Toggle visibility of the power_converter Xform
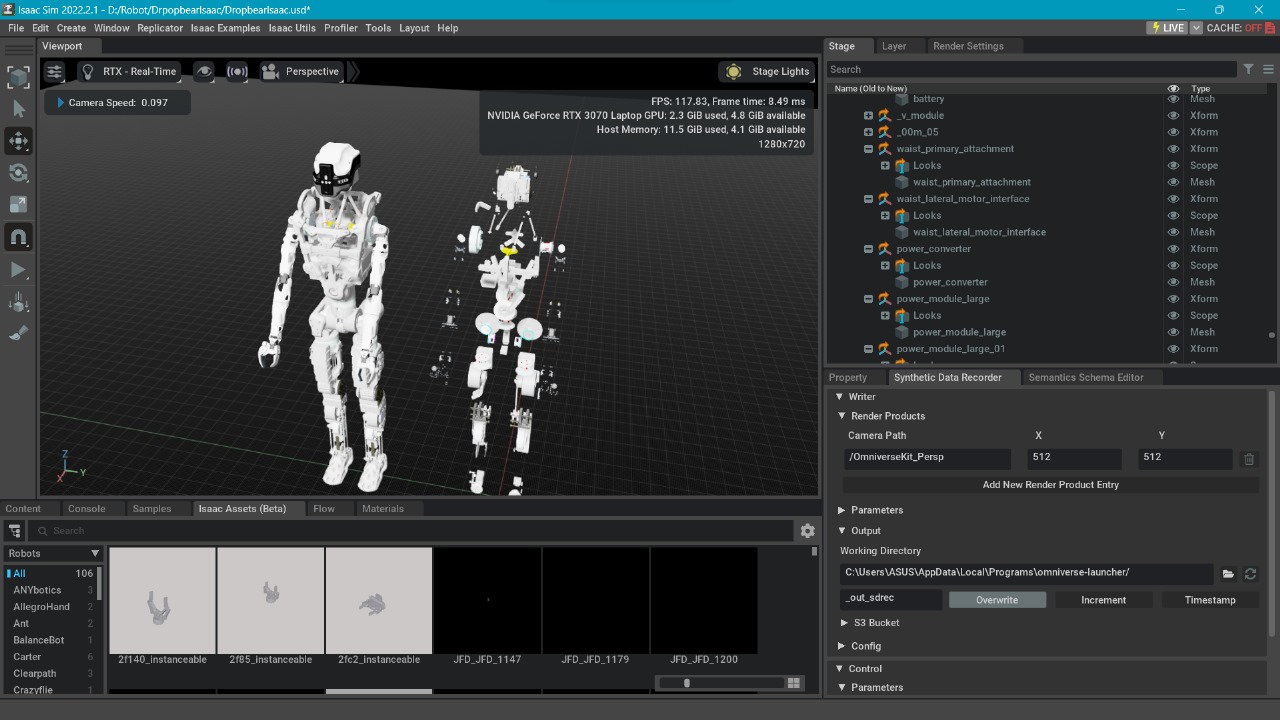1280x720 pixels. click(x=1173, y=249)
